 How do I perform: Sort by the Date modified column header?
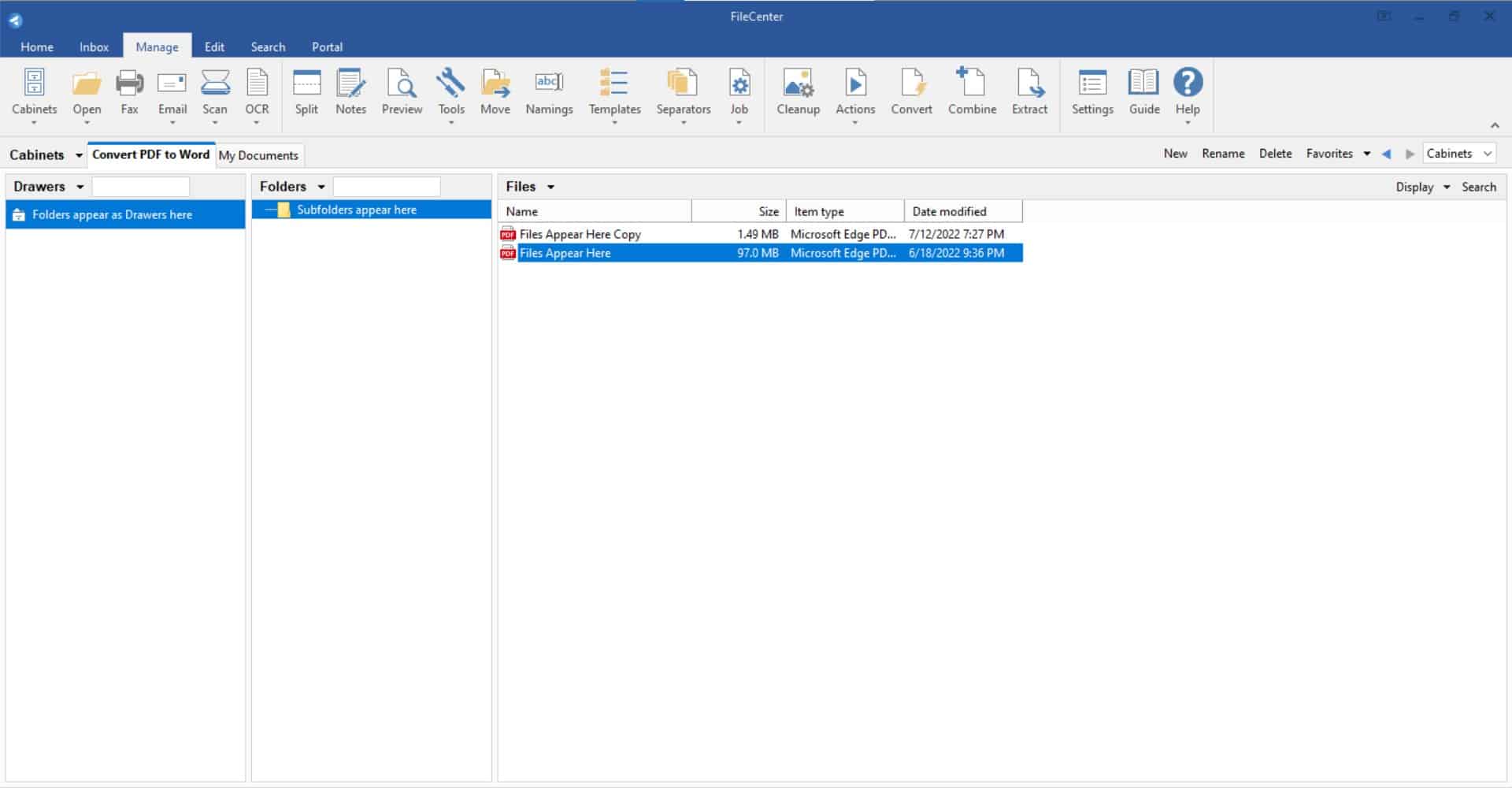[x=963, y=211]
